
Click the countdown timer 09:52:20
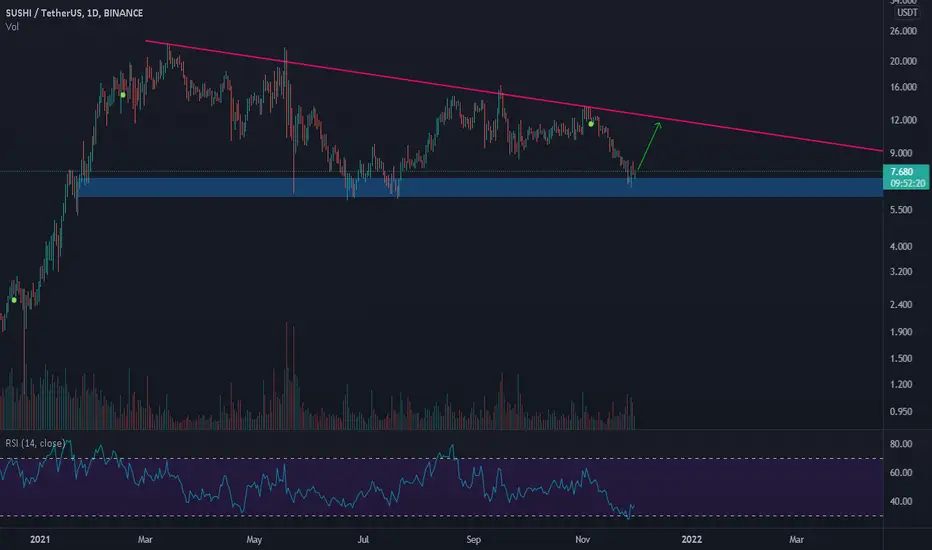point(908,183)
